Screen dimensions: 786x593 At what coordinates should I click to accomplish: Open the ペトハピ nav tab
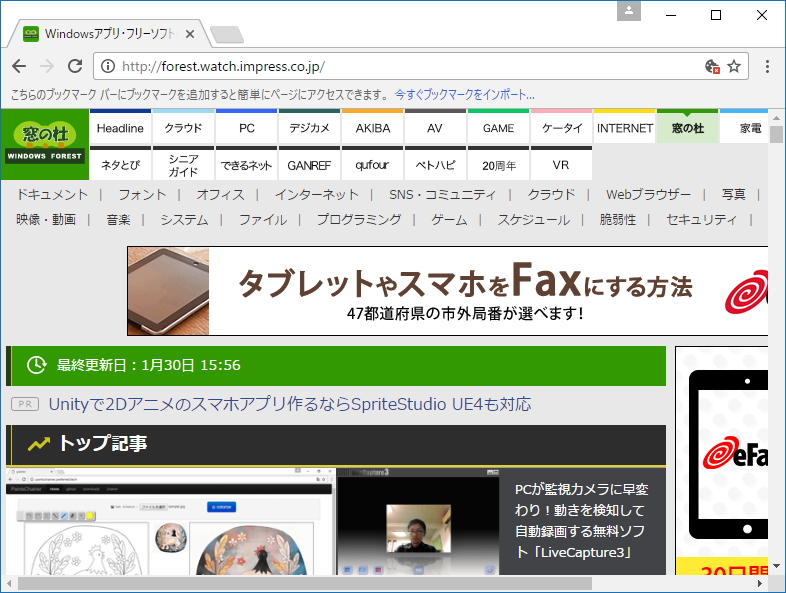click(435, 163)
